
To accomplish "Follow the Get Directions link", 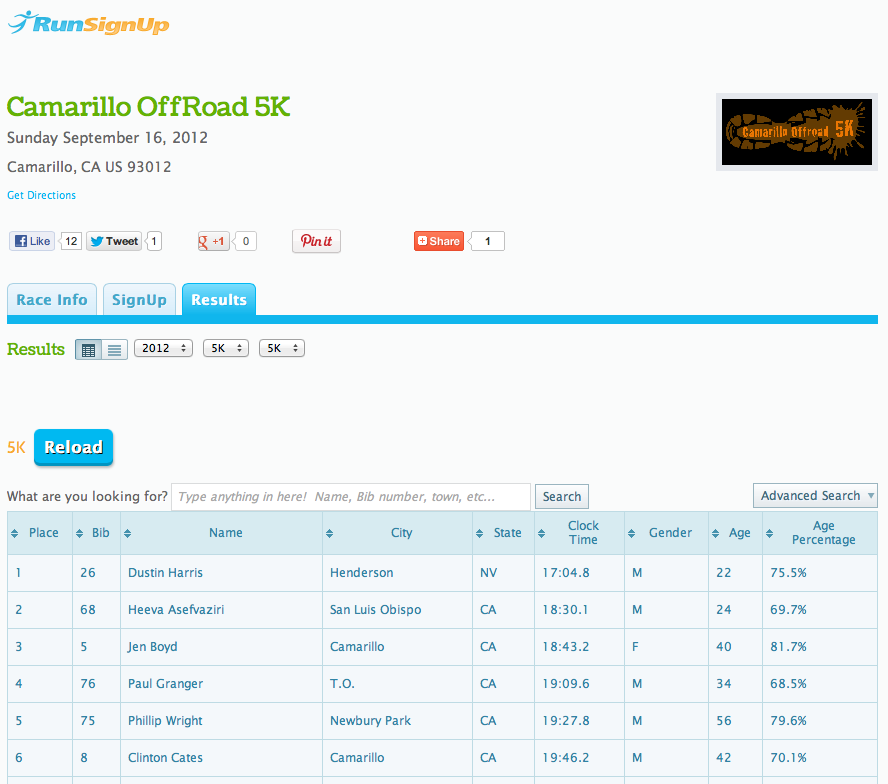I will [41, 195].
